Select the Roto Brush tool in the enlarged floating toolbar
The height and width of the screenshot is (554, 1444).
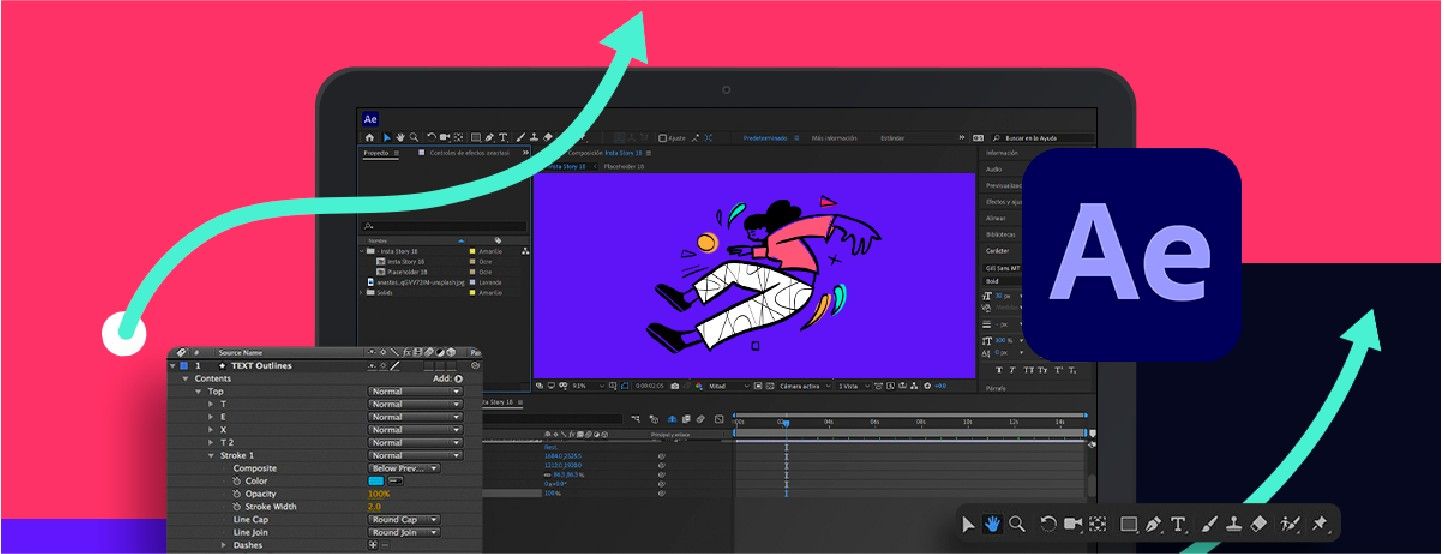[x=1290, y=523]
